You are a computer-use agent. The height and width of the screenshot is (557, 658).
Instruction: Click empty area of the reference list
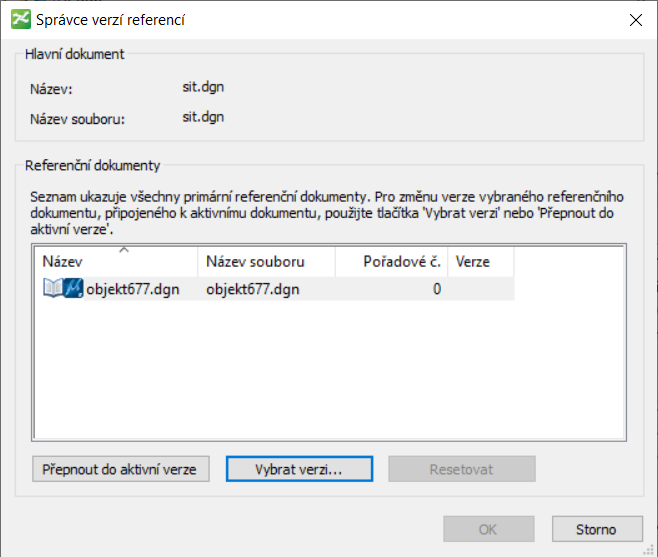click(328, 380)
